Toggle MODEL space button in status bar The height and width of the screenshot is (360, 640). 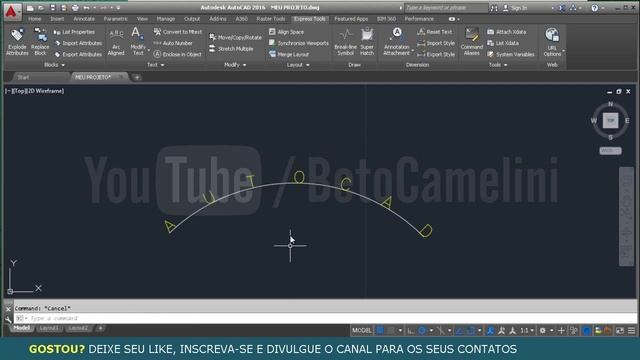click(x=362, y=331)
